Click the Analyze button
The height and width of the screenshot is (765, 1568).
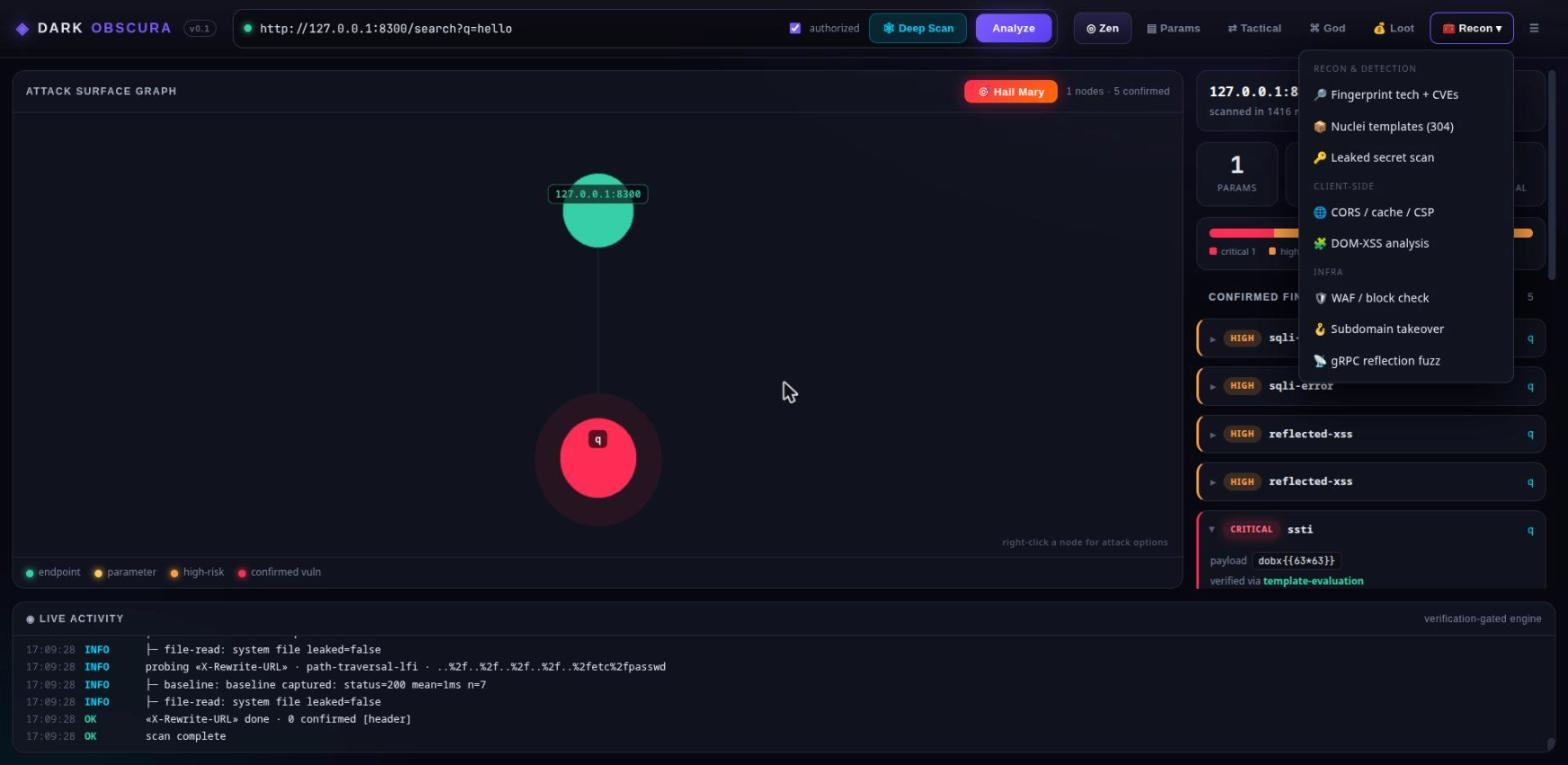pyautogui.click(x=1013, y=28)
